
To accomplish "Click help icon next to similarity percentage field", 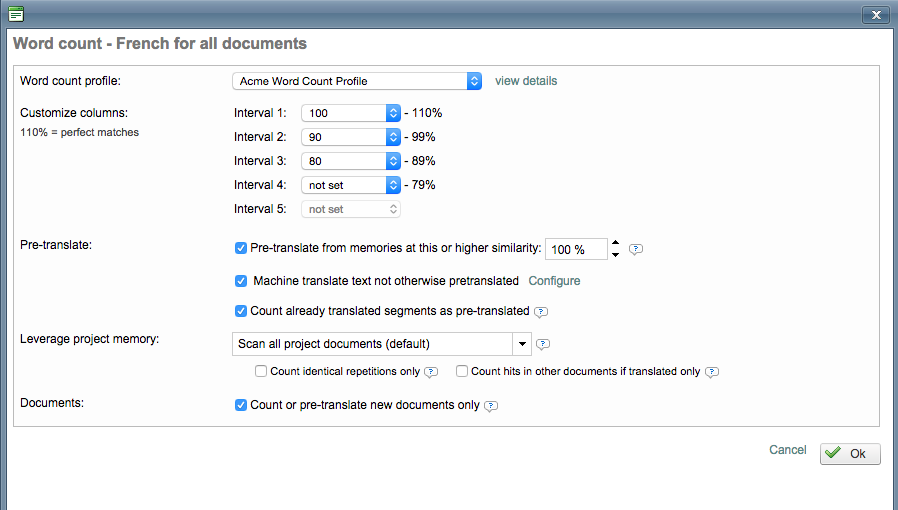I will (x=636, y=249).
